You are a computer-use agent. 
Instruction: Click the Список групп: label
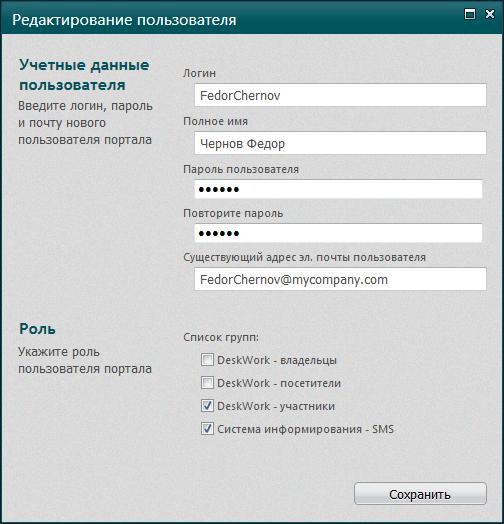pyautogui.click(x=221, y=338)
